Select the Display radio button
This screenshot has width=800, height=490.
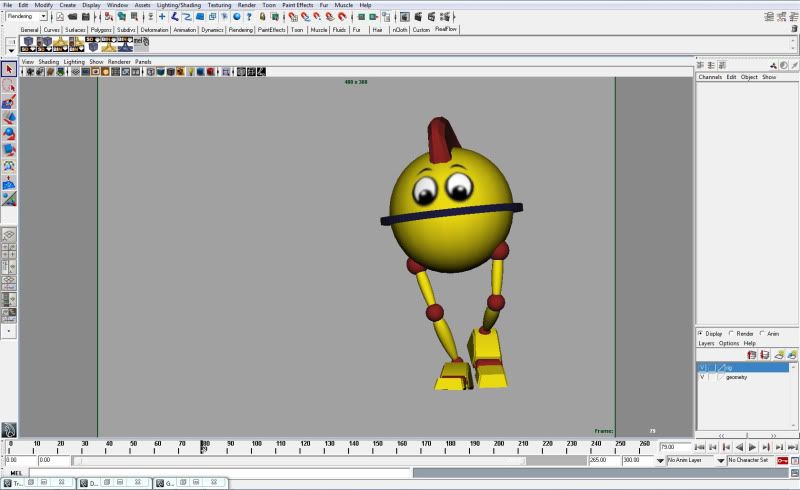(701, 333)
